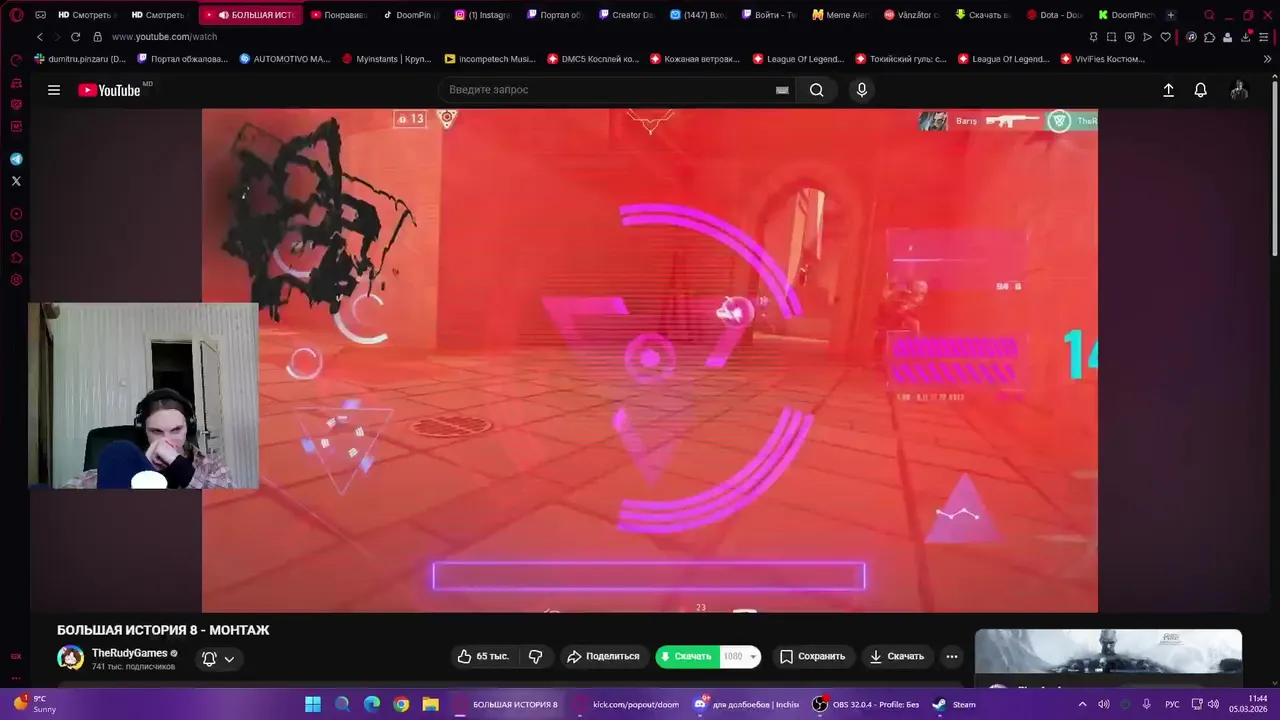Open File Explorer from the taskbar
The height and width of the screenshot is (720, 1280).
pos(430,704)
